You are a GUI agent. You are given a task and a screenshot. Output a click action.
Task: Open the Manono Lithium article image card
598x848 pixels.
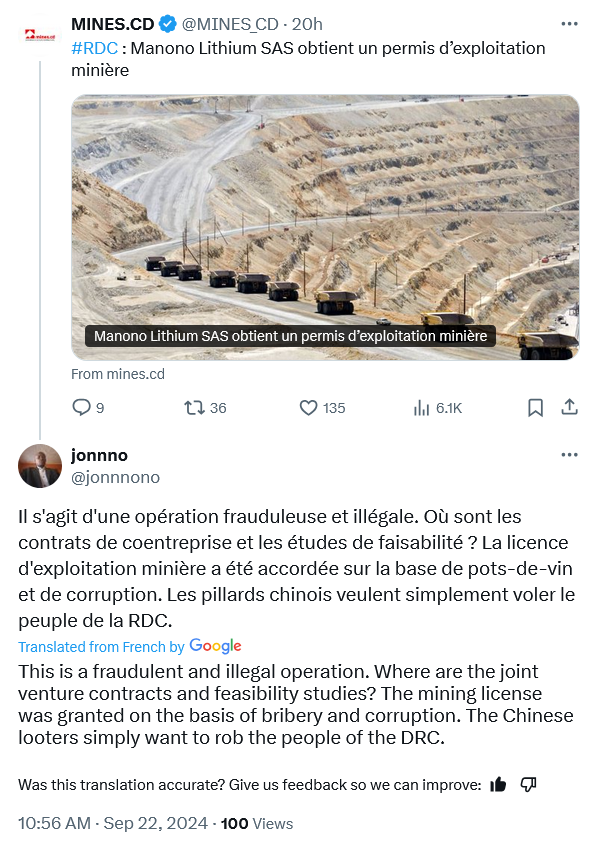(325, 227)
